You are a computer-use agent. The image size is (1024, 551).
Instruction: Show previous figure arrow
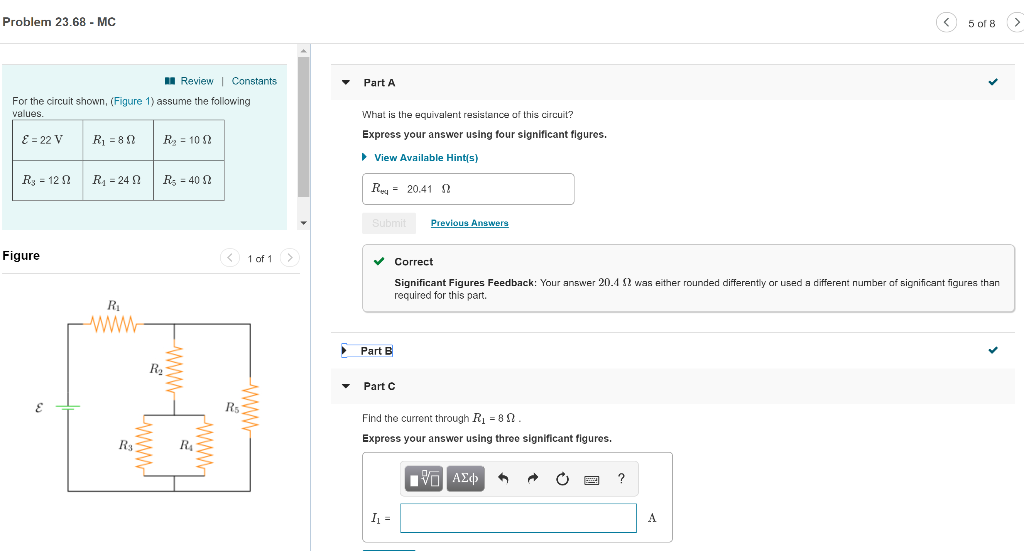click(230, 258)
